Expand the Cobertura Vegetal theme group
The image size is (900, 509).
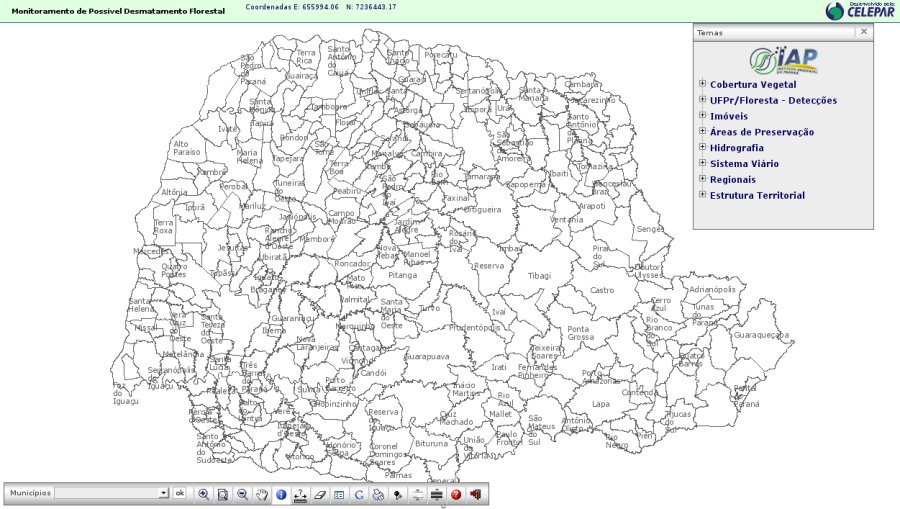click(703, 84)
